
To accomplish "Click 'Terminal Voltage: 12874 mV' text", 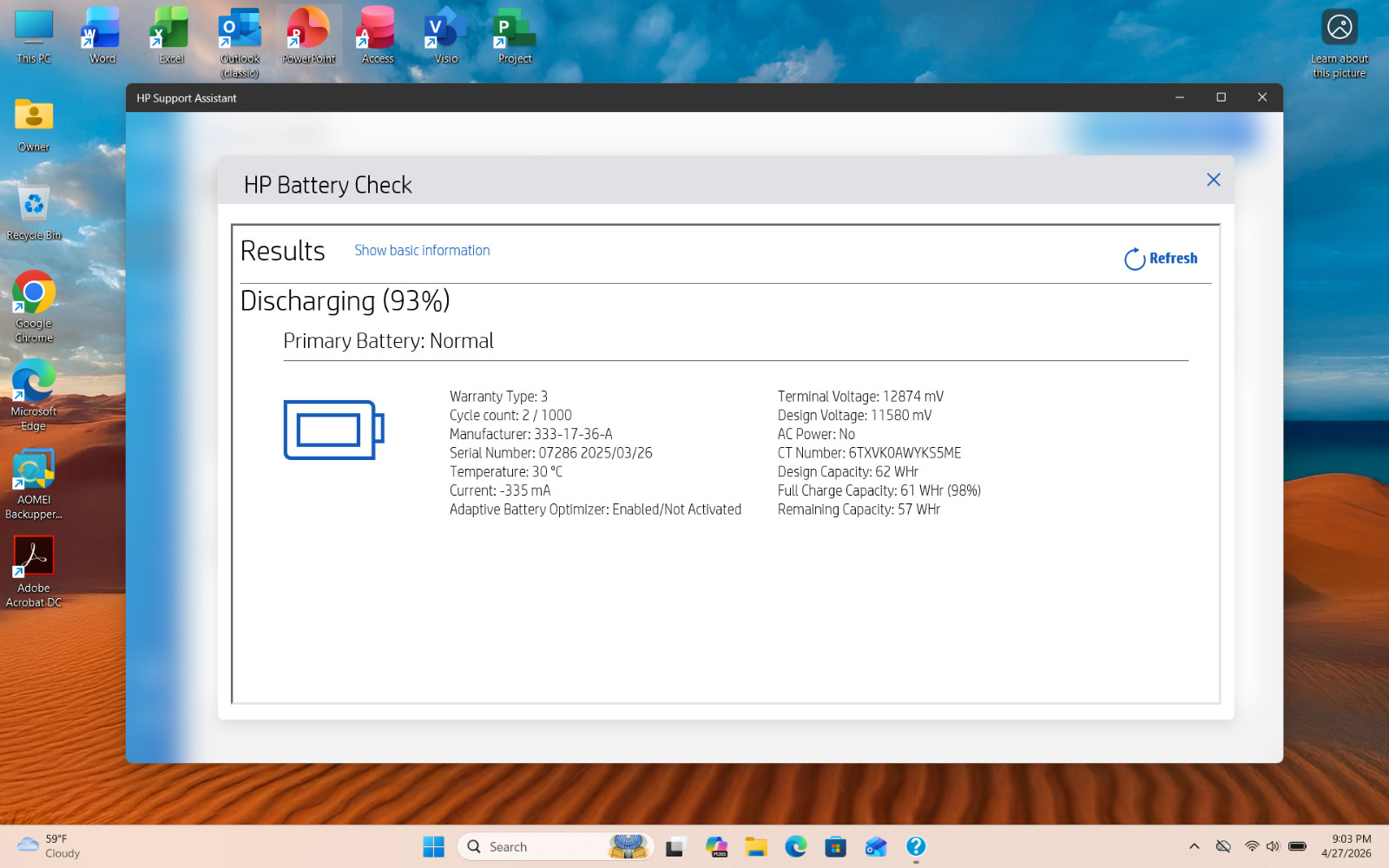I will point(860,397).
